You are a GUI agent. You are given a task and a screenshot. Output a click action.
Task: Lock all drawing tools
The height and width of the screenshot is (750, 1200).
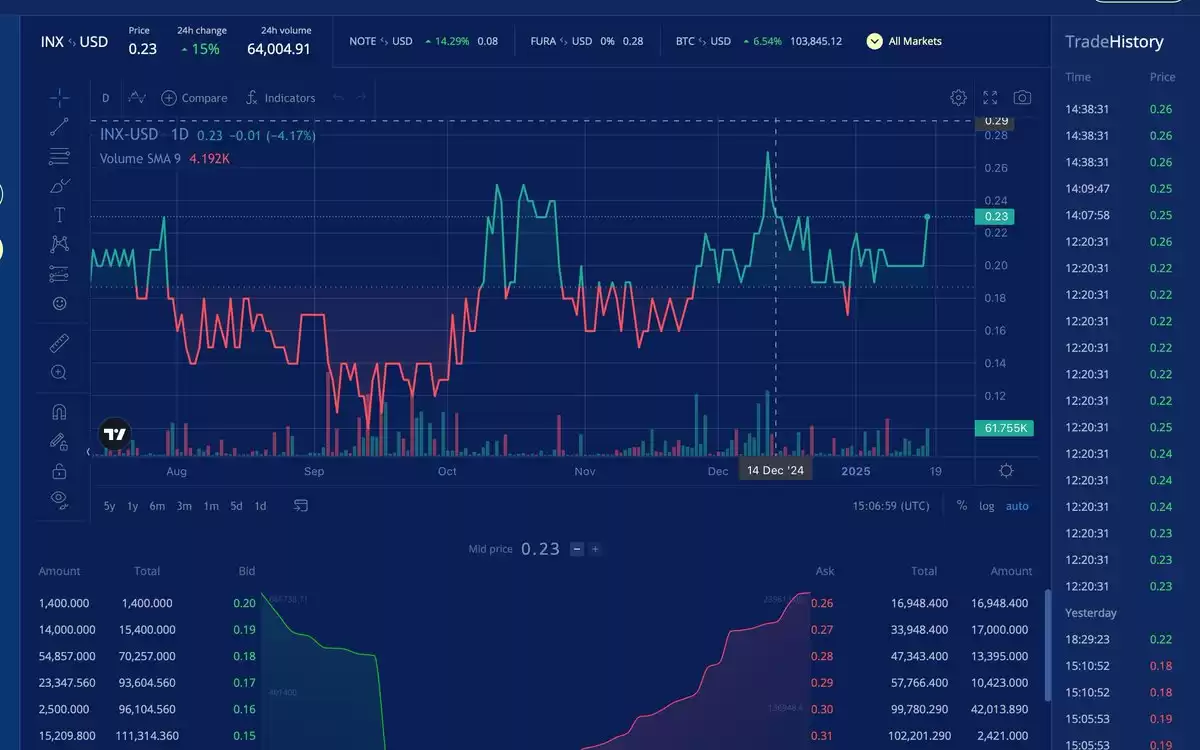click(59, 470)
